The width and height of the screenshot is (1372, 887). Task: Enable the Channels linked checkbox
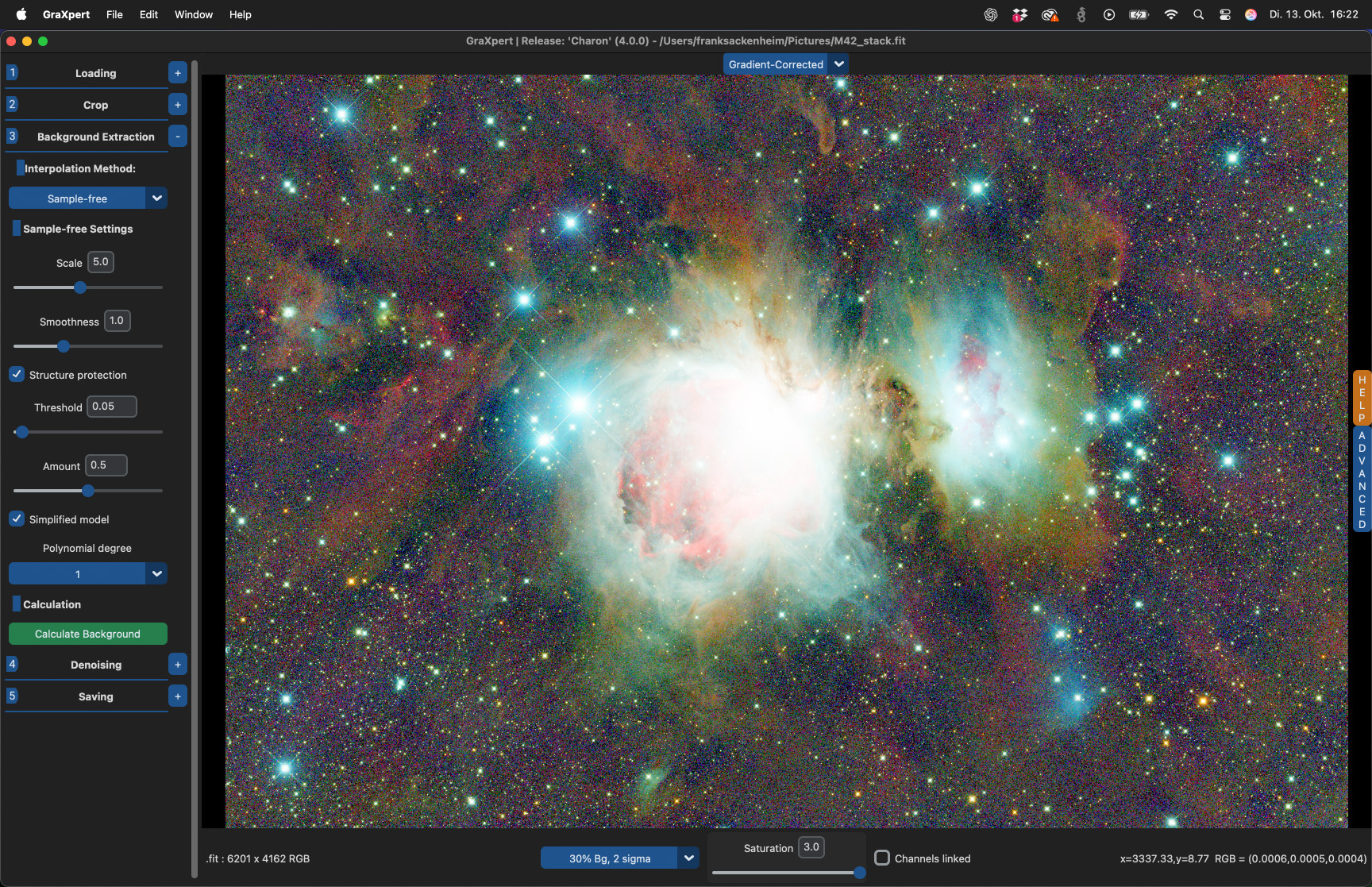[x=882, y=858]
